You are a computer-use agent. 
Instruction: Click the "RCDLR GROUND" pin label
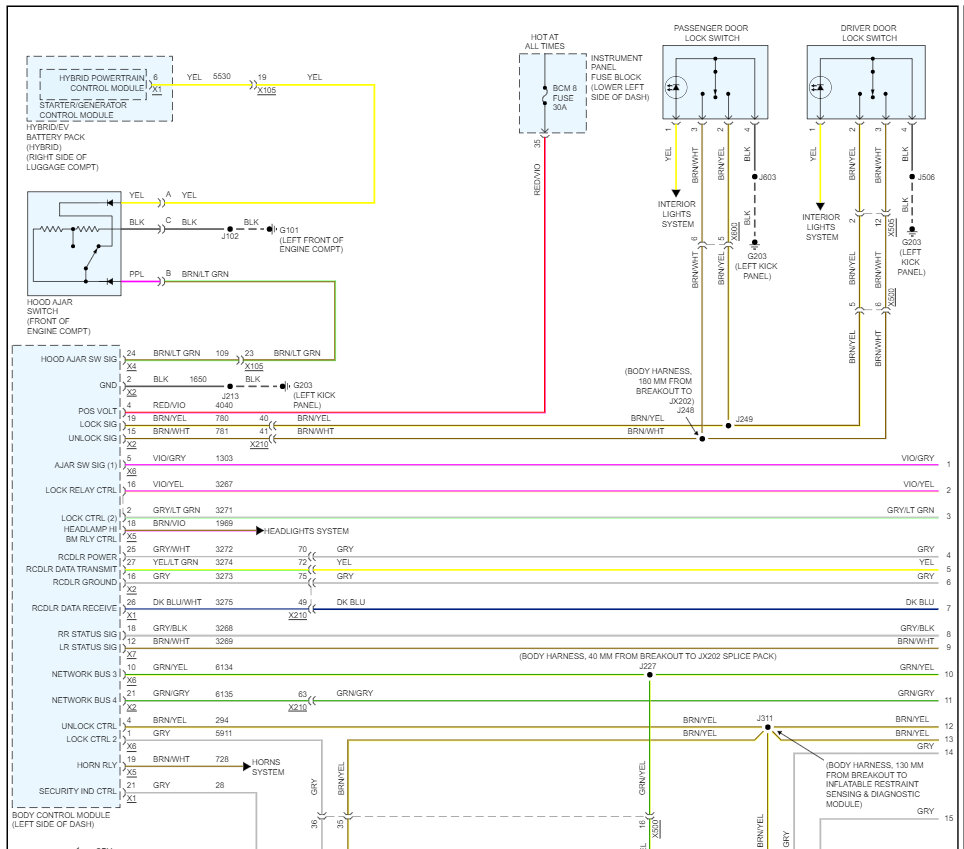pyautogui.click(x=84, y=582)
